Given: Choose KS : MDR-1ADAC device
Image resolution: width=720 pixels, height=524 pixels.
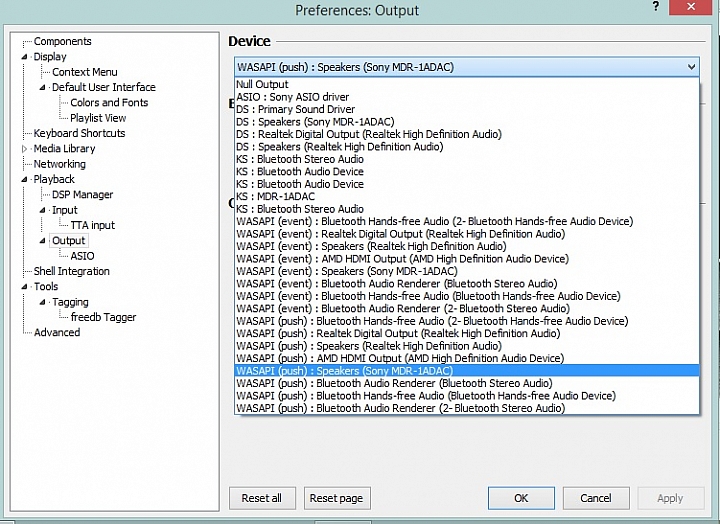Looking at the screenshot, I should click(x=467, y=197).
